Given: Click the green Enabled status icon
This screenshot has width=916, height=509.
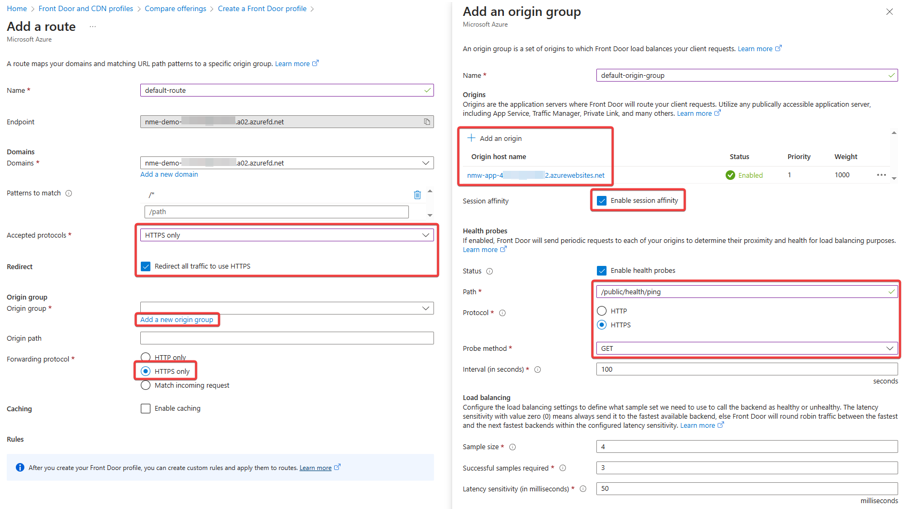Looking at the screenshot, I should tap(730, 175).
